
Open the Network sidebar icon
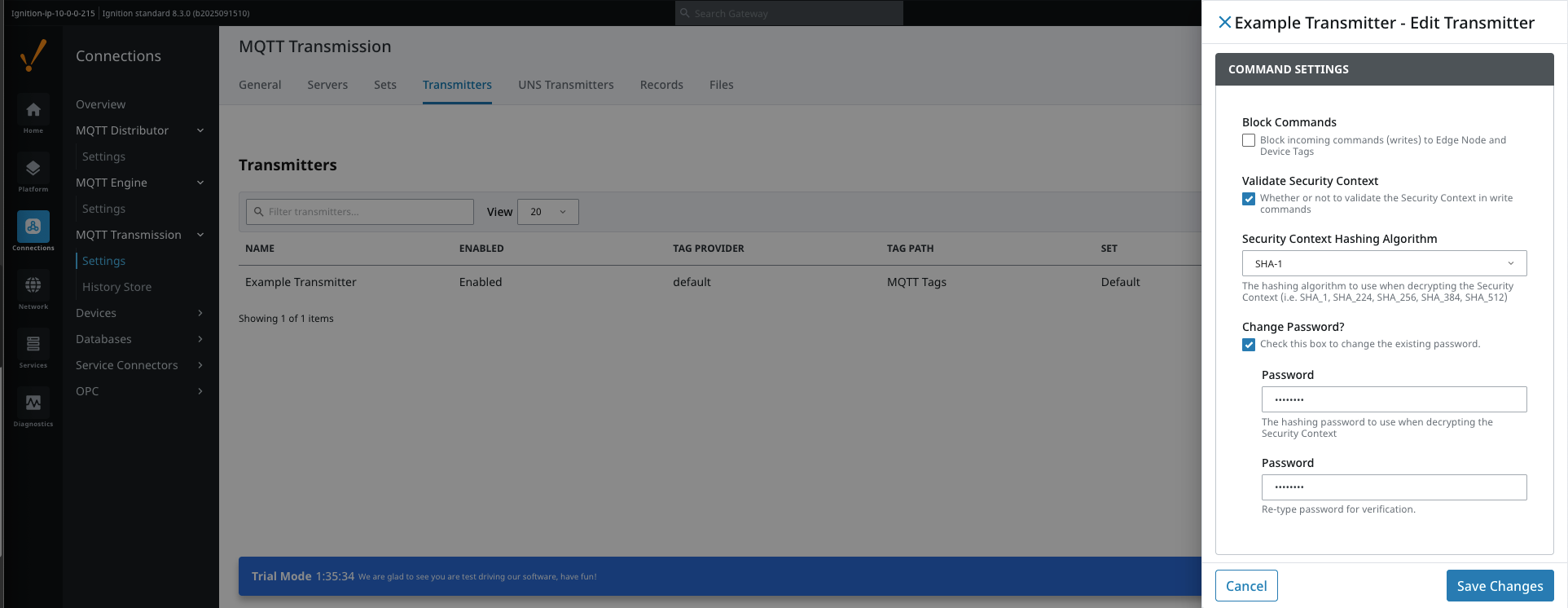click(x=33, y=286)
